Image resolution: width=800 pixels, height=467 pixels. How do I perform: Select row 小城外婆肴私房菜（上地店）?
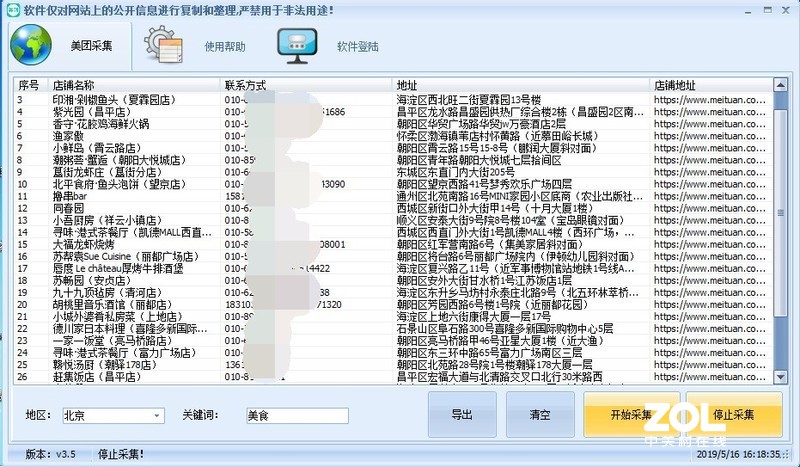[393, 317]
